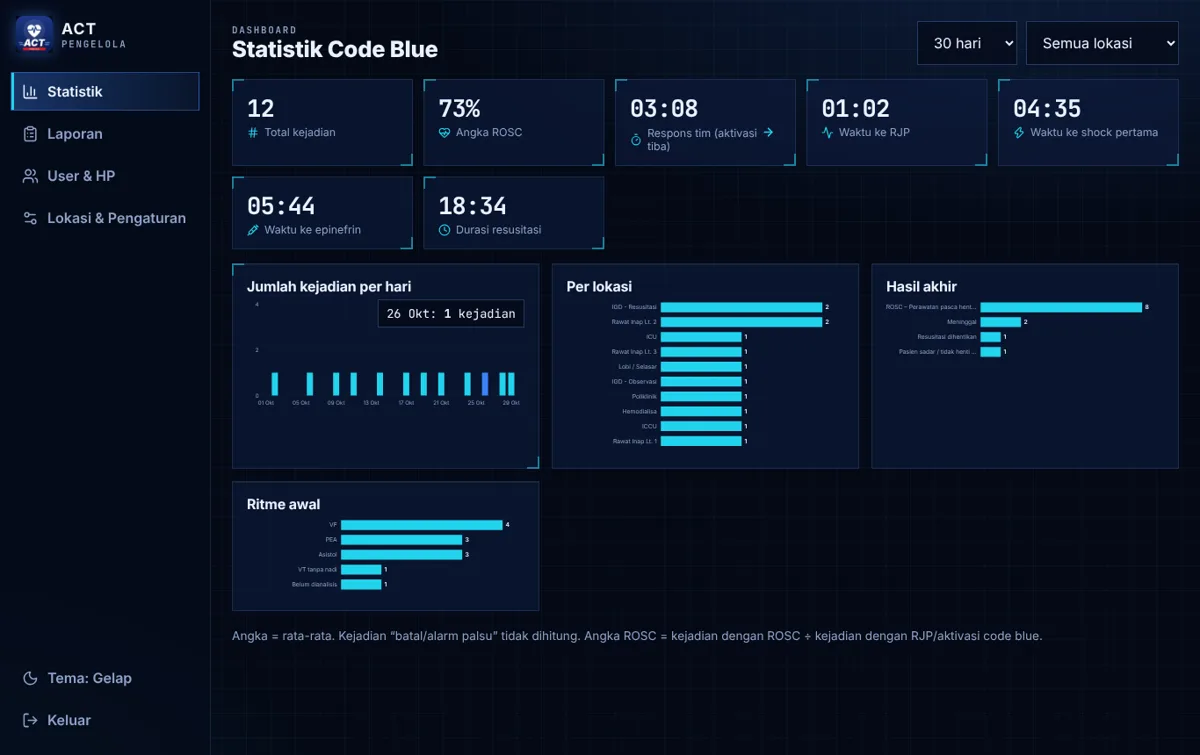Open the User & HP menu item
This screenshot has width=1200, height=755.
[105, 176]
